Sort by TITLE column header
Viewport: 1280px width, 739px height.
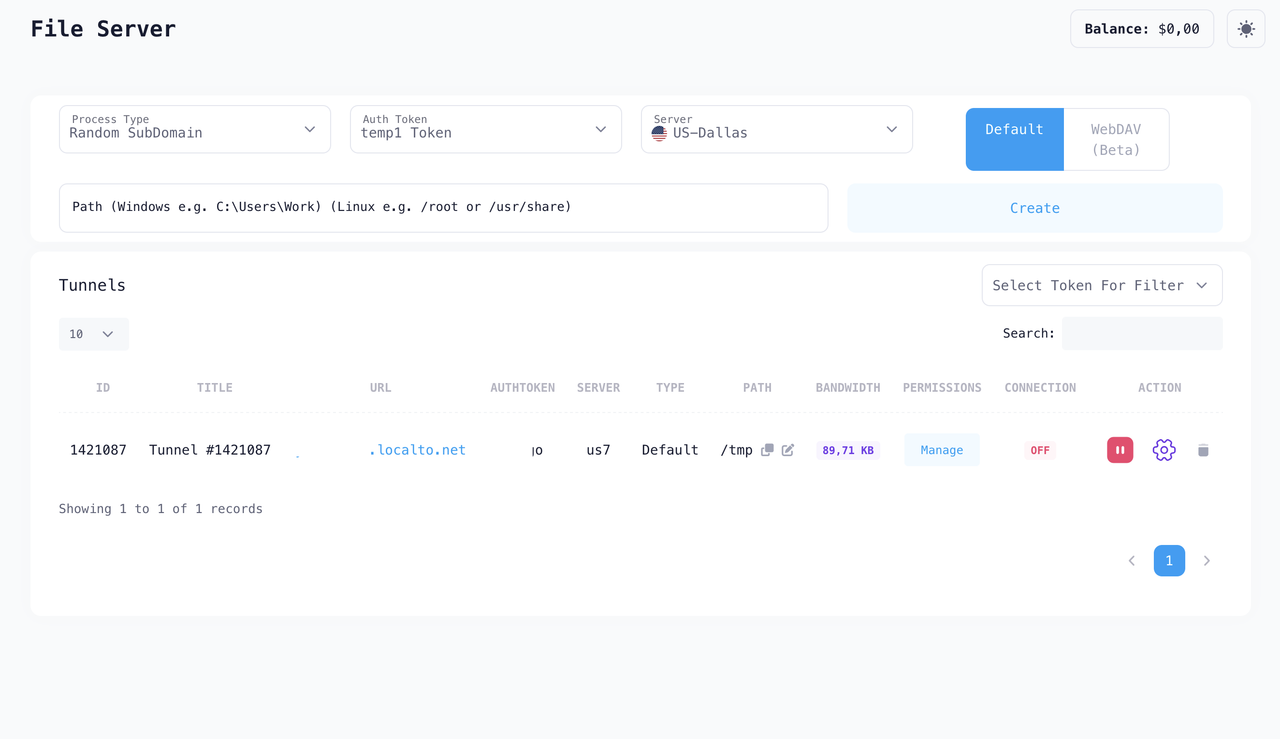tap(215, 387)
